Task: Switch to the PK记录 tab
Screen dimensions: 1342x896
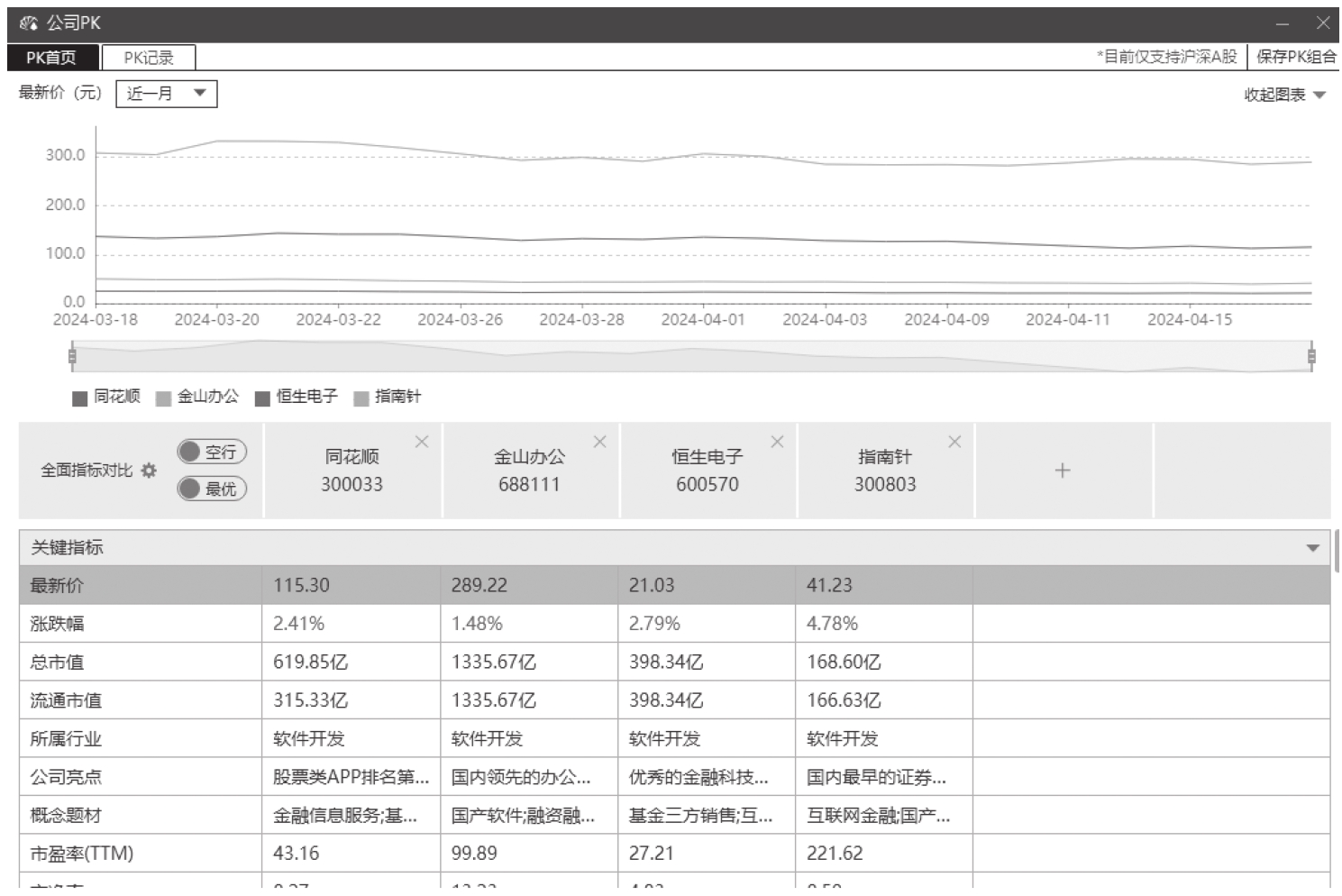Action: pyautogui.click(x=149, y=58)
